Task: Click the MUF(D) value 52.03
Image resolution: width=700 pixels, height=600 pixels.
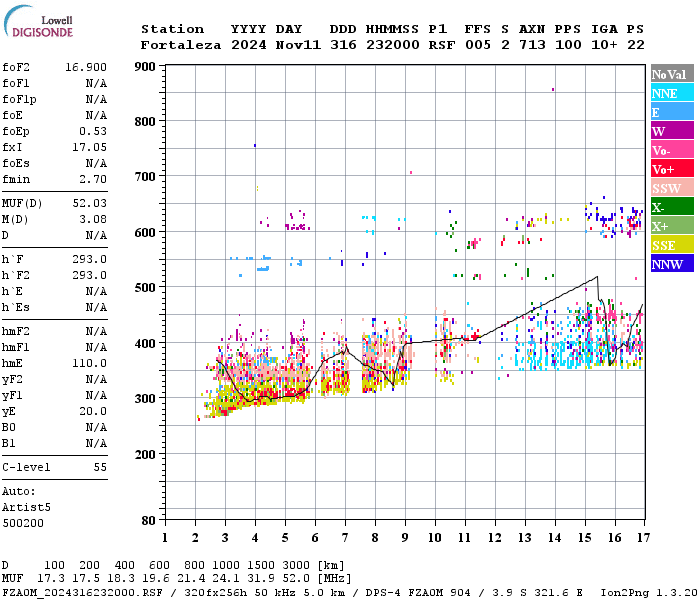Action: (x=89, y=203)
